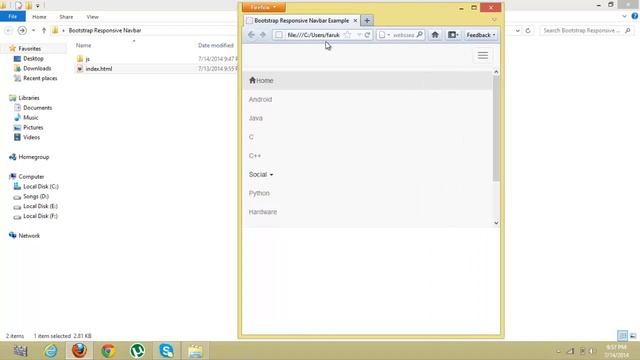Viewport: 640px width, 360px height.
Task: Open the View ribbon tab in Explorer
Action: coord(93,17)
